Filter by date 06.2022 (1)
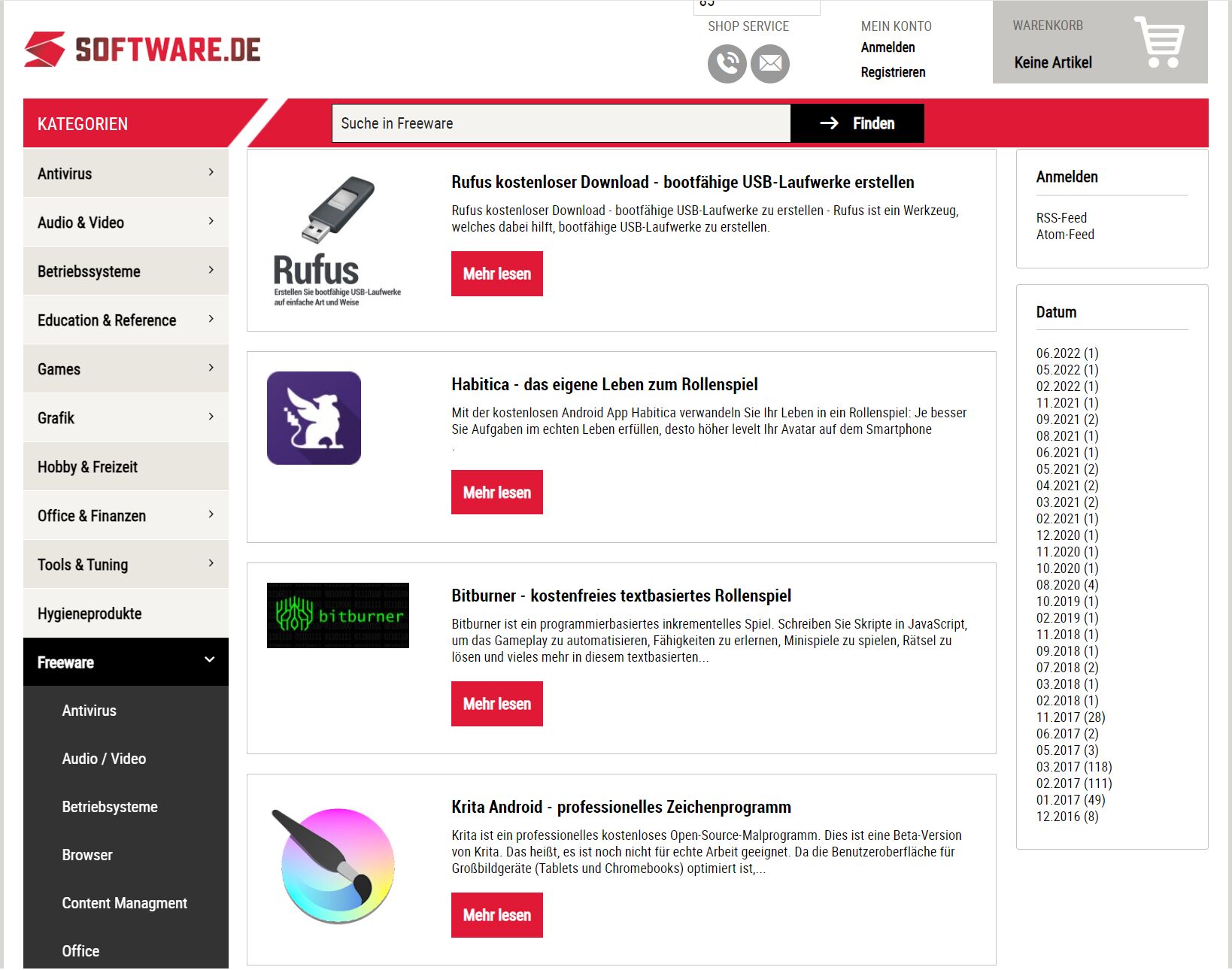 [x=1067, y=353]
